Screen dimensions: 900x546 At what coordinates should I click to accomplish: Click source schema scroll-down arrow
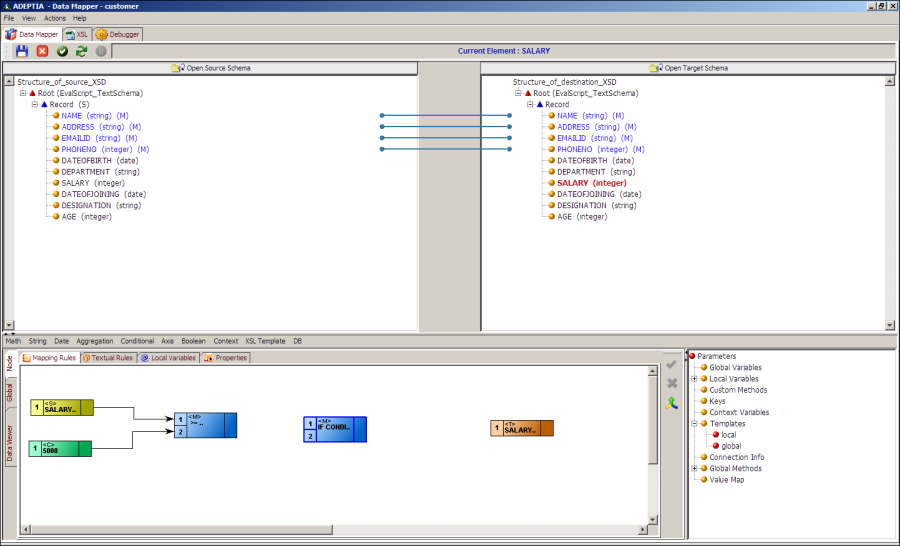[x=9, y=325]
